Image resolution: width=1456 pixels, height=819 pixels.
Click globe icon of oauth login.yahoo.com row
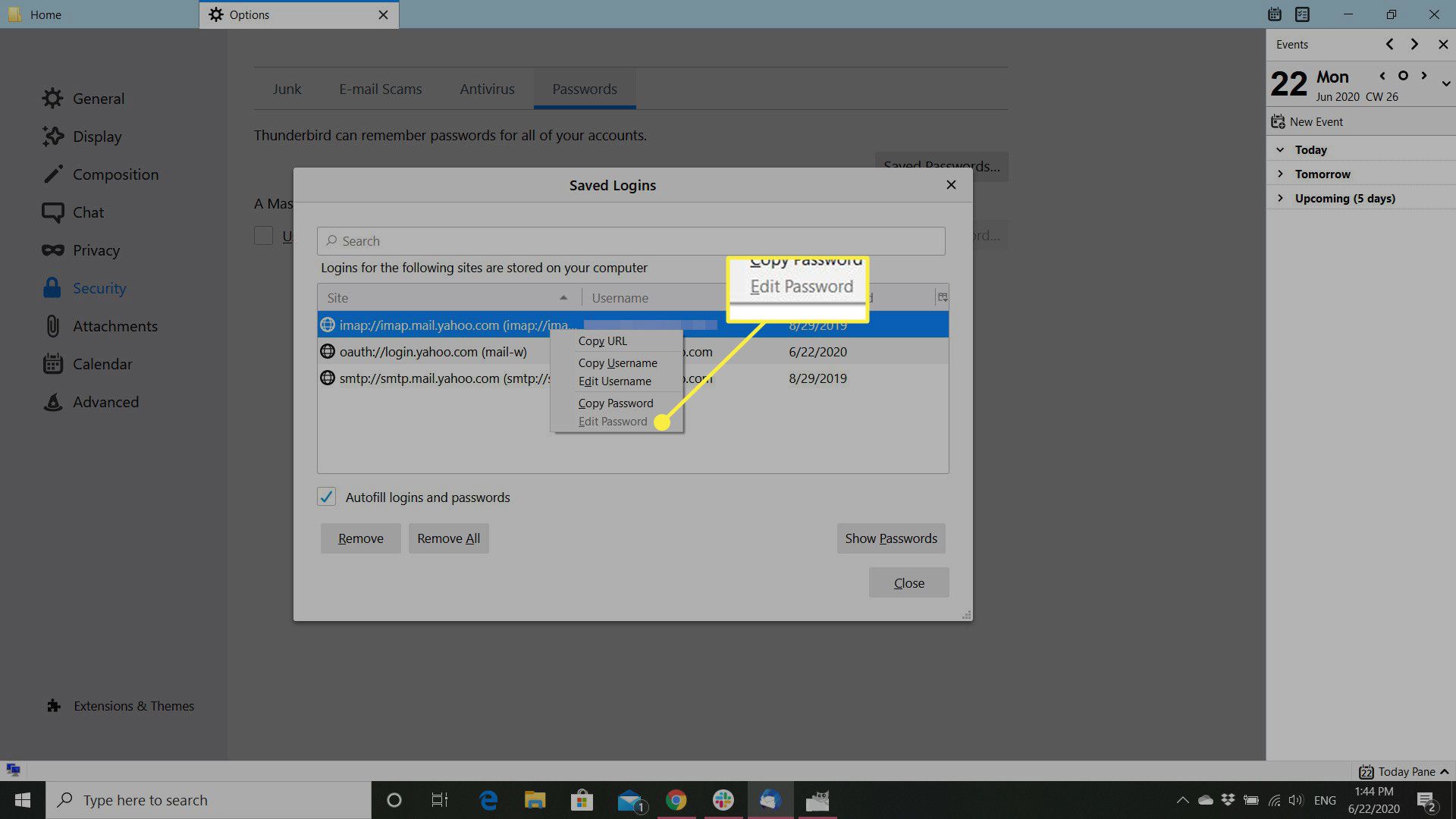(x=328, y=351)
